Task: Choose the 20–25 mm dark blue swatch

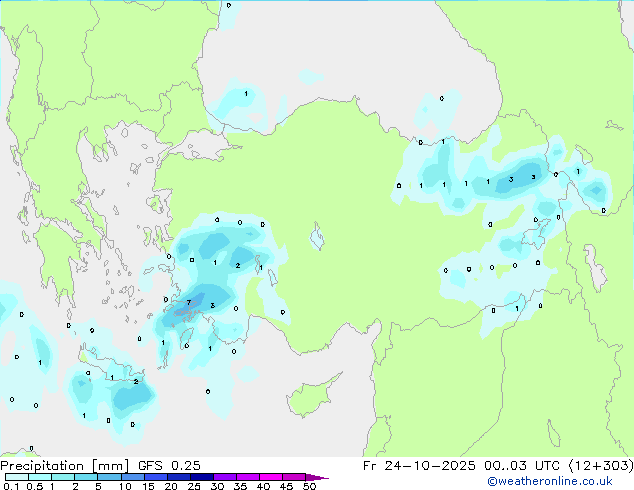Action: 179,477
